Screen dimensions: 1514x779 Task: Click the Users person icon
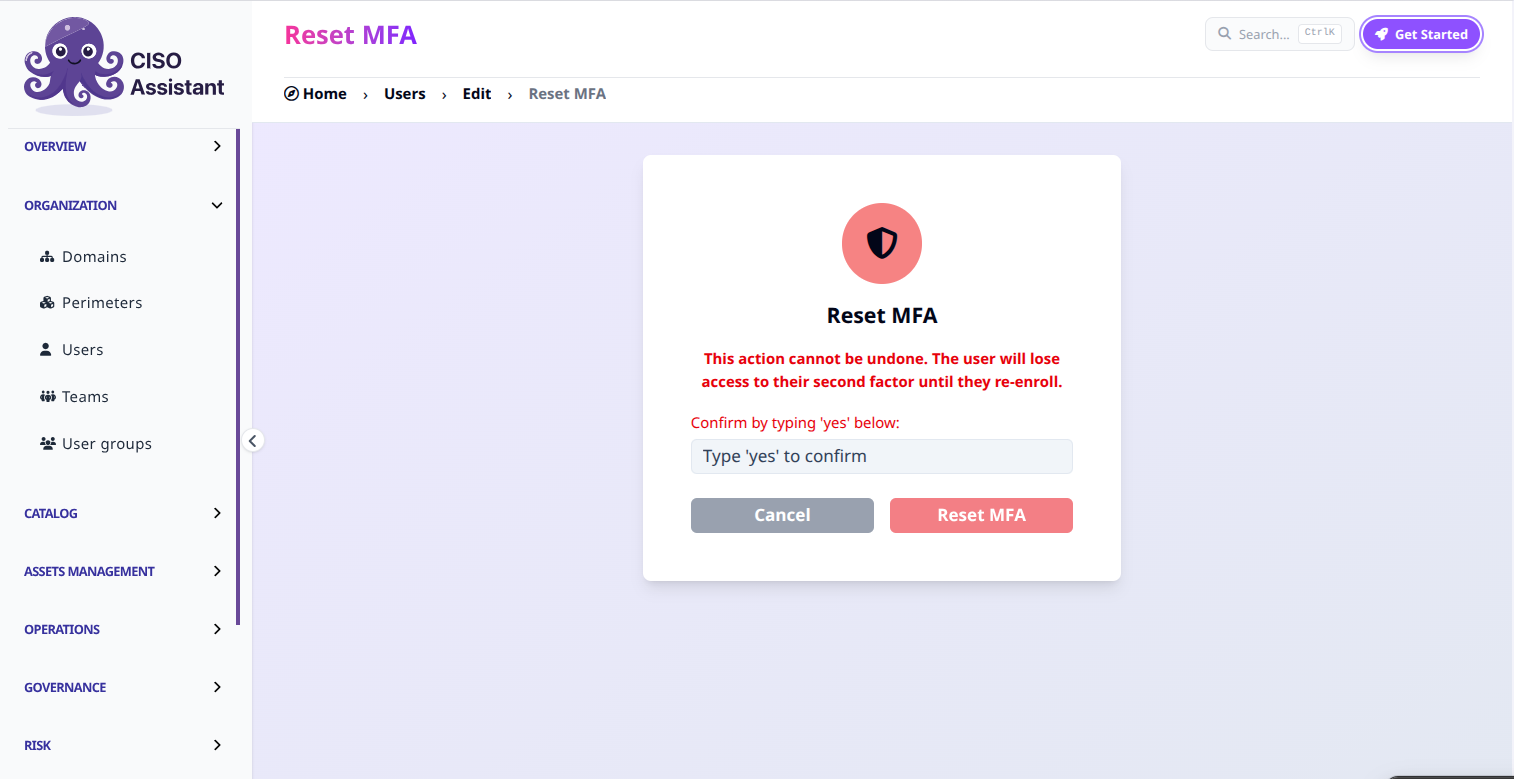46,350
